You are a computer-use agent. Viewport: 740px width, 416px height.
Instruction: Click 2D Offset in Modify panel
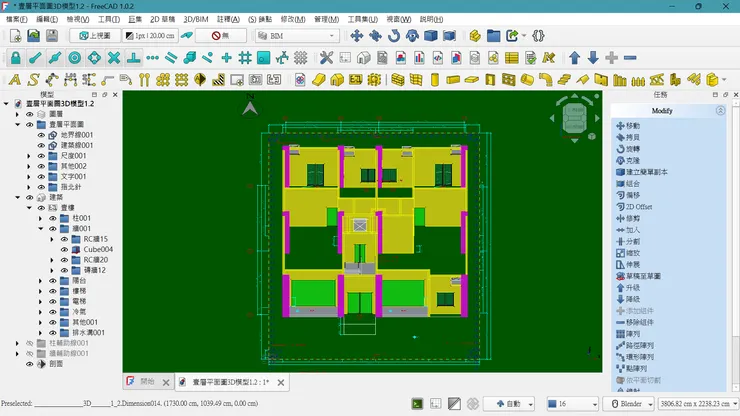point(638,206)
